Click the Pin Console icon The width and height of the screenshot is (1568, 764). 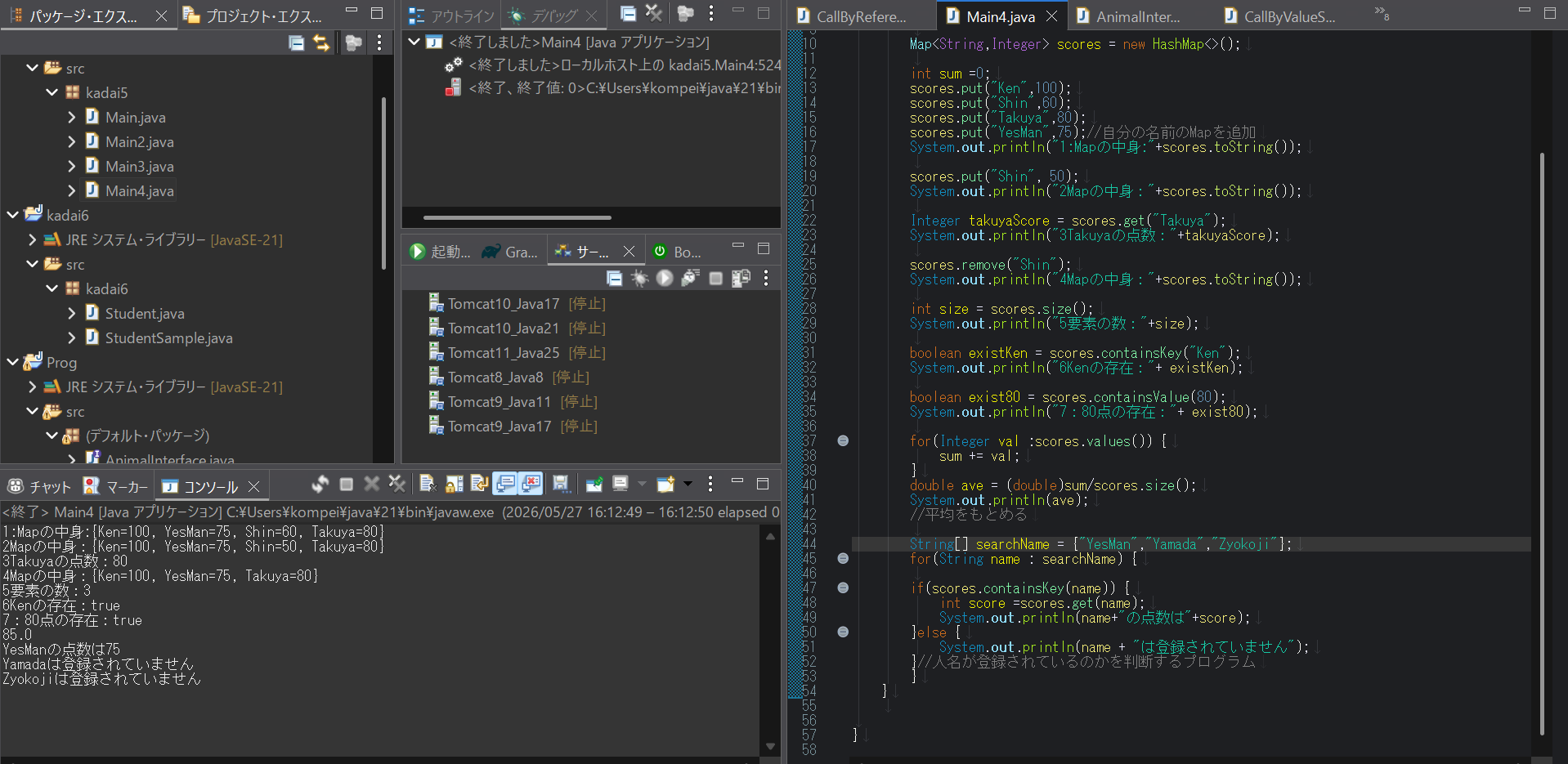[594, 485]
